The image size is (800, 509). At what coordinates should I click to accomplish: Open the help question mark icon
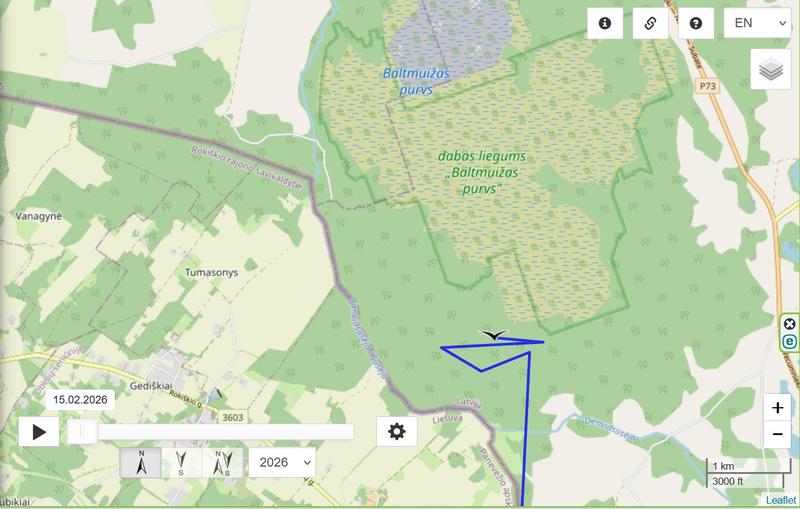coord(696,23)
